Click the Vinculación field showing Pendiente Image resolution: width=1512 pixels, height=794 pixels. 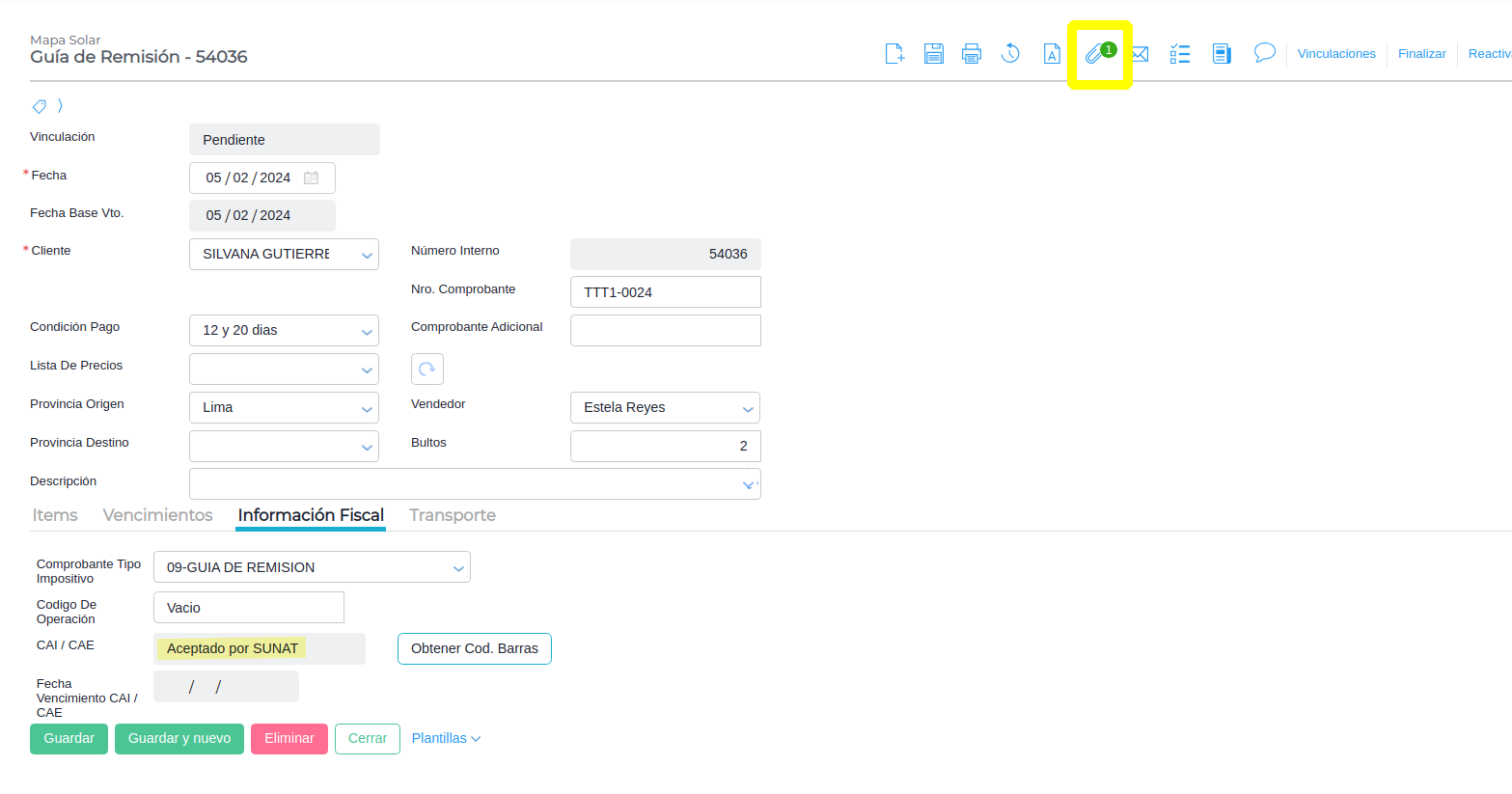pyautogui.click(x=285, y=140)
